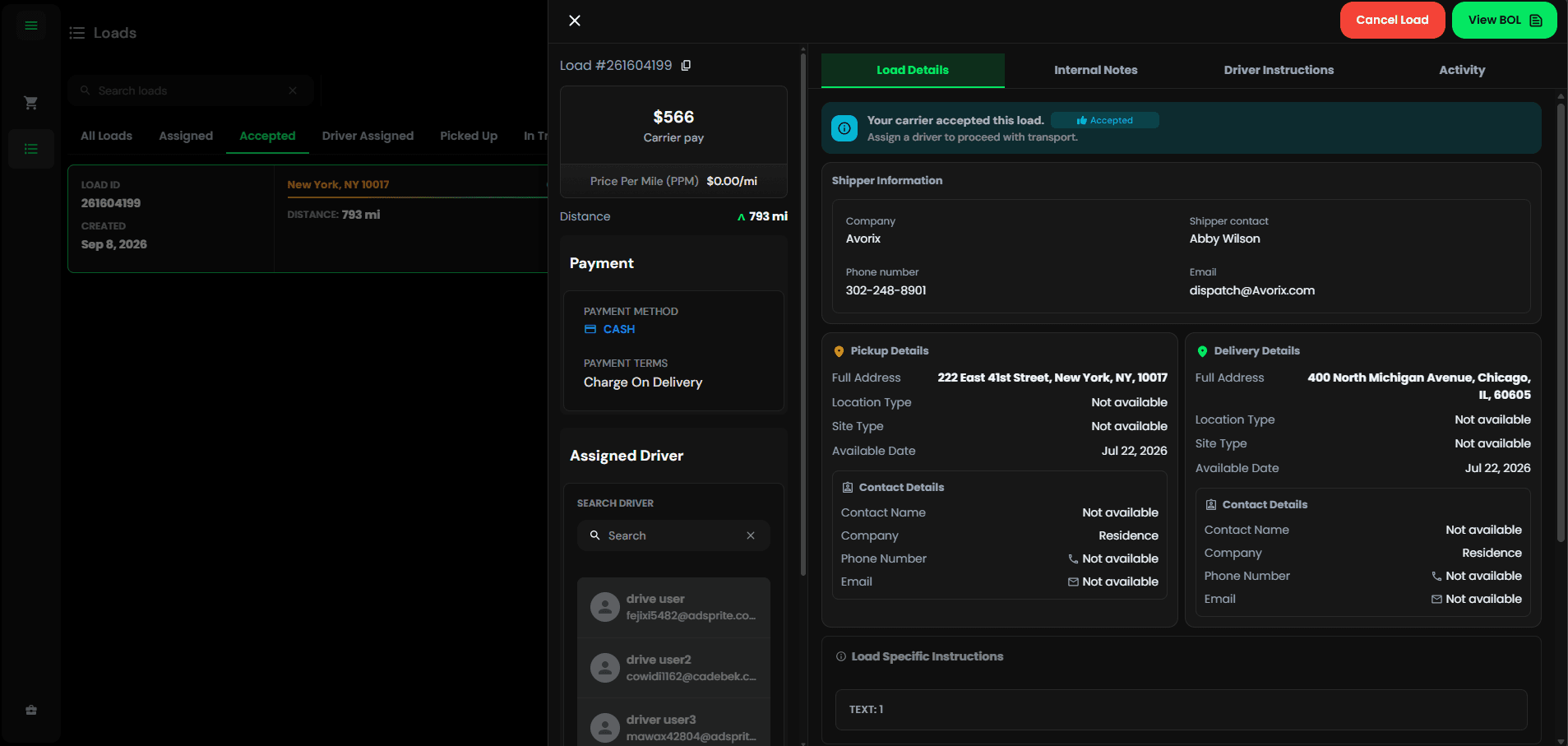The height and width of the screenshot is (746, 1568).
Task: Click the pickup contact details icon
Action: click(x=848, y=488)
